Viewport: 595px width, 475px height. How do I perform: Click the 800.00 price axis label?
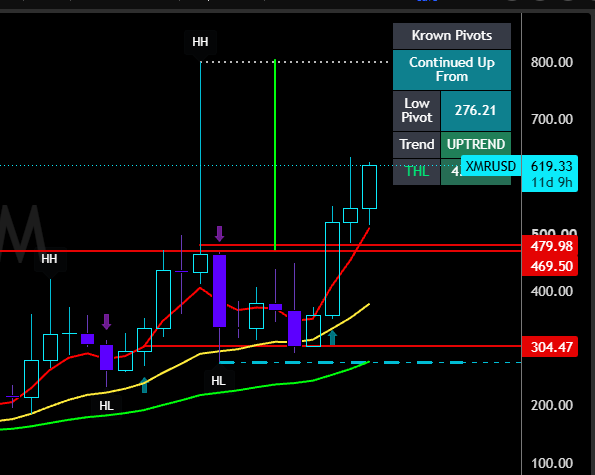551,62
